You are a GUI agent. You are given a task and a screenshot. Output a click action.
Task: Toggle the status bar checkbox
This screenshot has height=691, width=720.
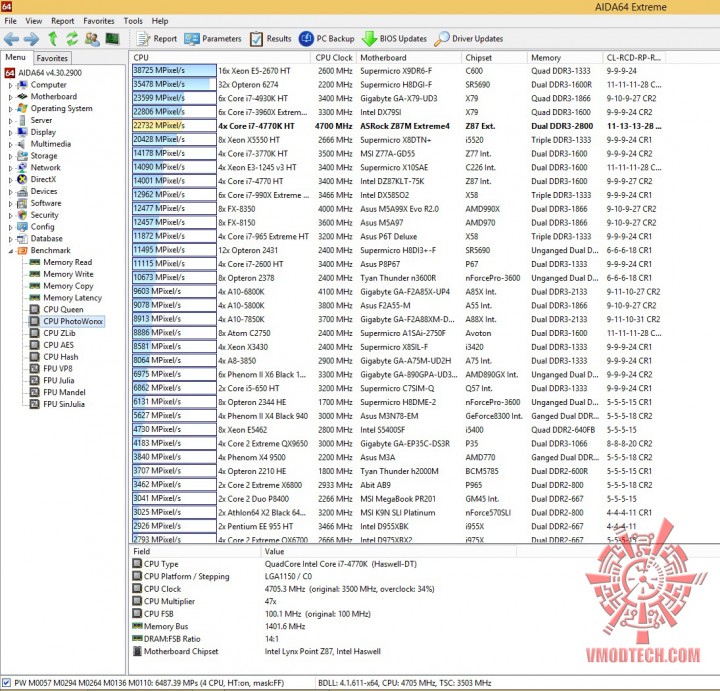(x=6, y=683)
